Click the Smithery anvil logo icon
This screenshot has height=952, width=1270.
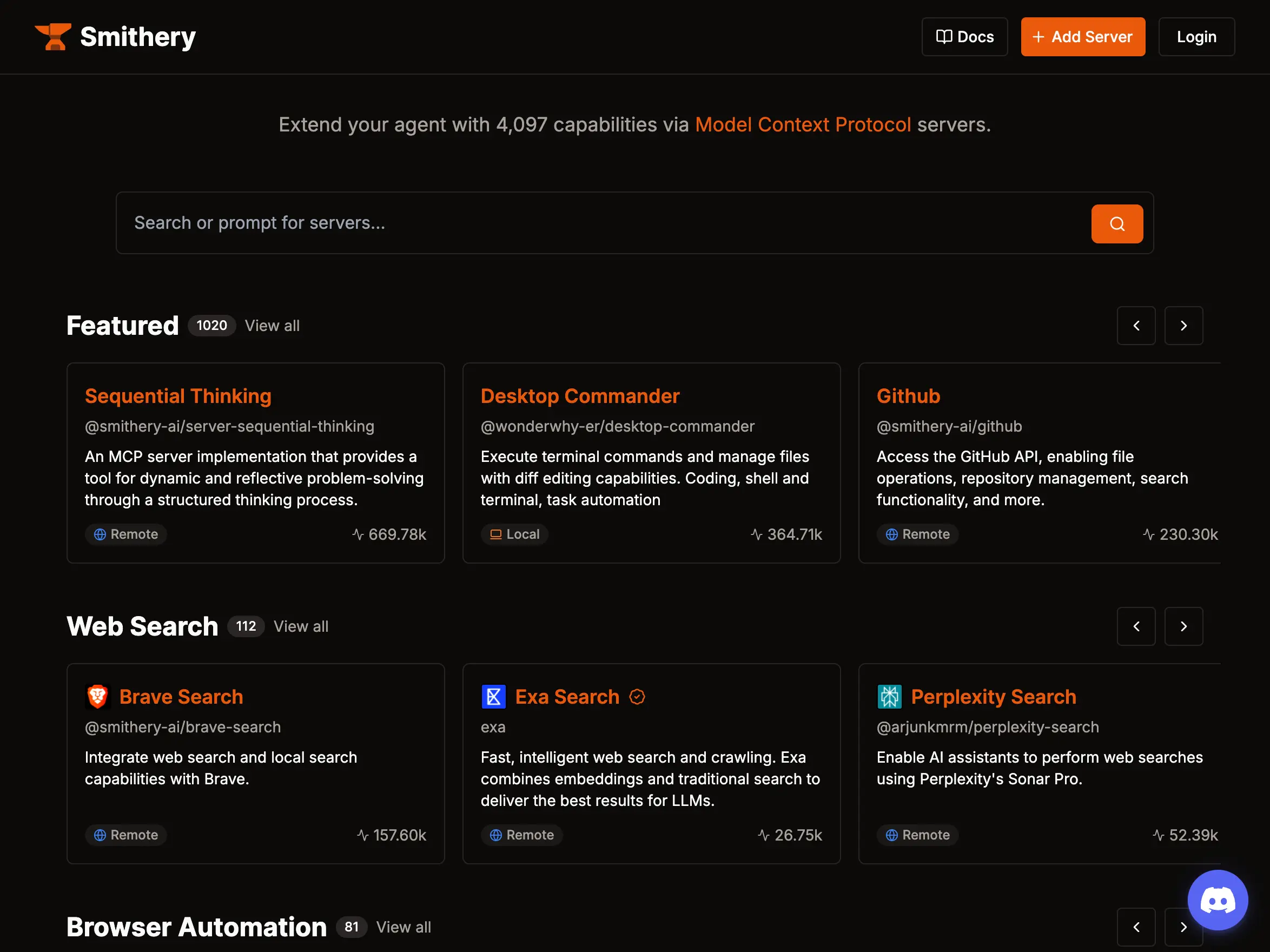point(53,37)
